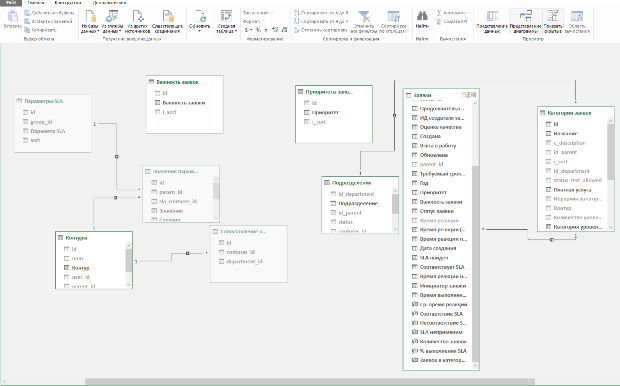Image resolution: width=620 pixels, height=386 pixels.
Task: Click the increase decimal places icon
Action: [x=275, y=30]
